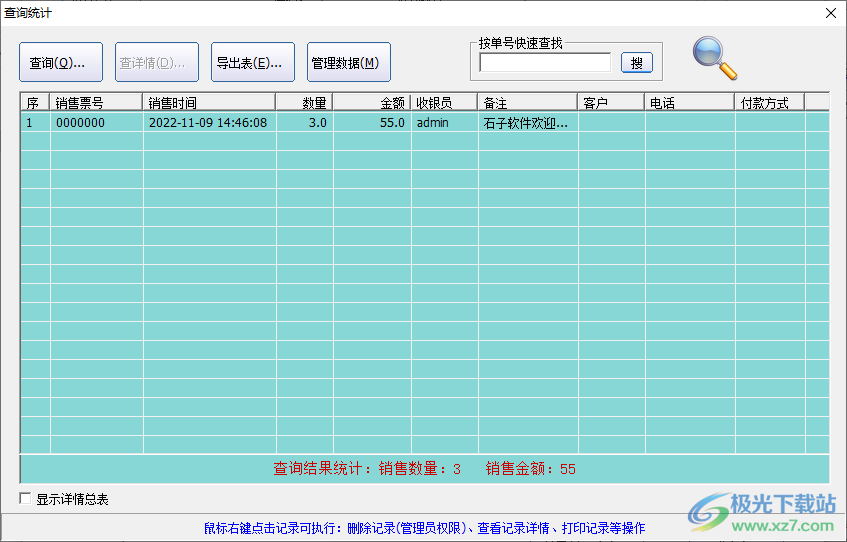This screenshot has height=542, width=847.
Task: Click the amount 55.0 cell
Action: pyautogui.click(x=372, y=123)
